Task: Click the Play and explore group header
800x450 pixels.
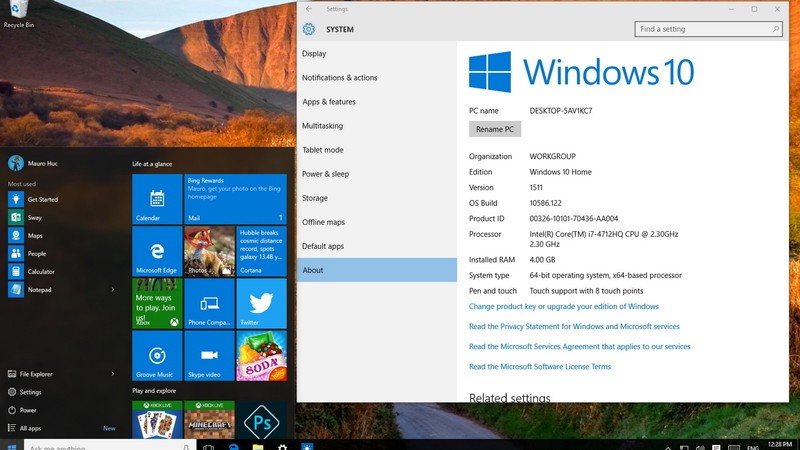Action: (x=154, y=391)
